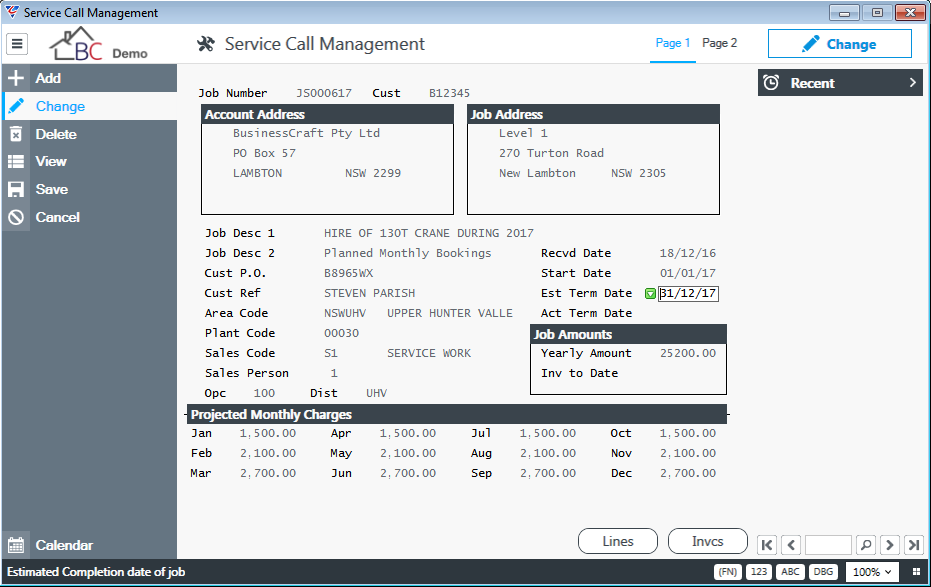931x587 pixels.
Task: Select the Change pencil icon in sidebar
Action: pos(16,106)
